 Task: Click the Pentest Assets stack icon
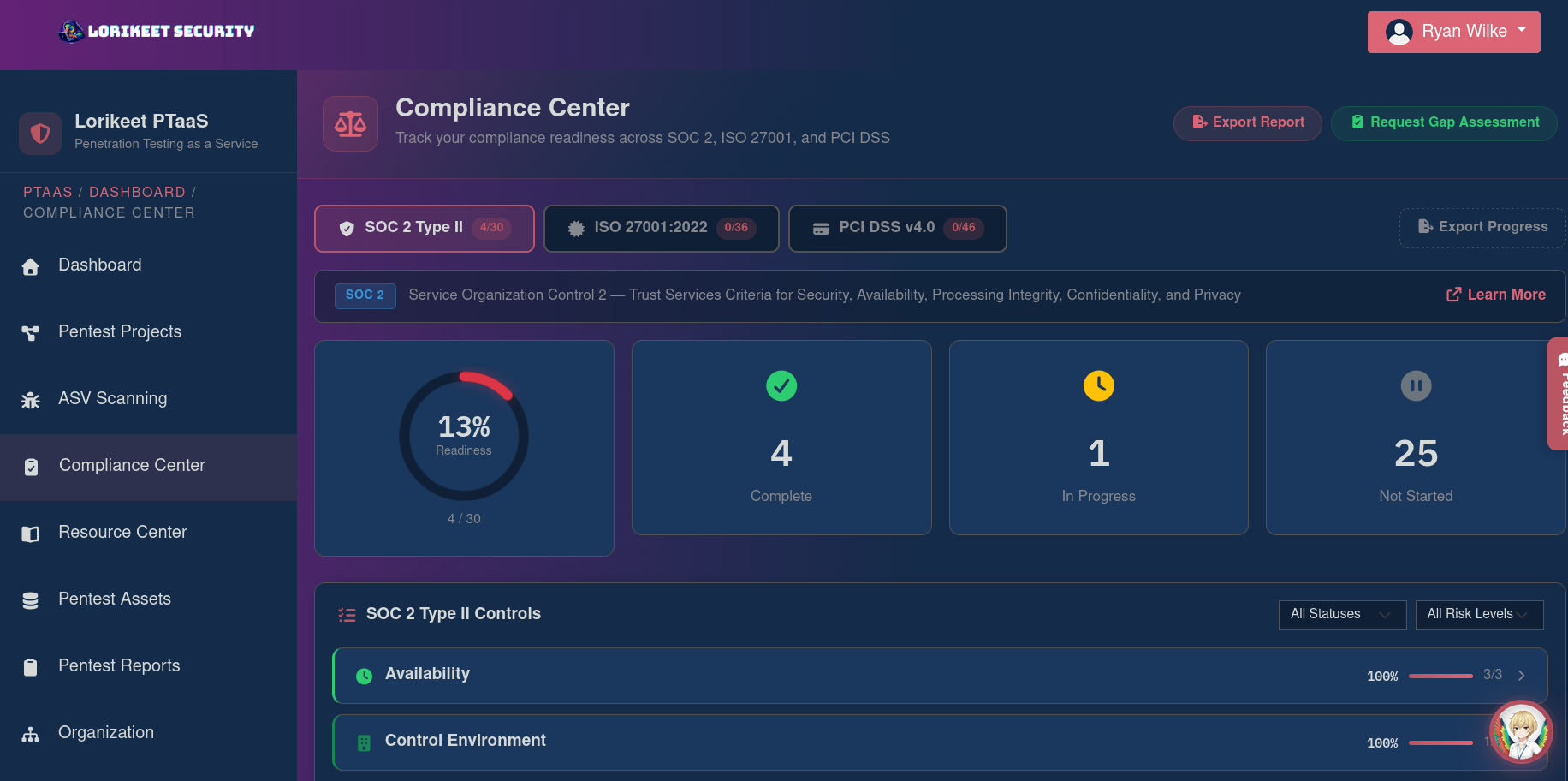click(31, 599)
